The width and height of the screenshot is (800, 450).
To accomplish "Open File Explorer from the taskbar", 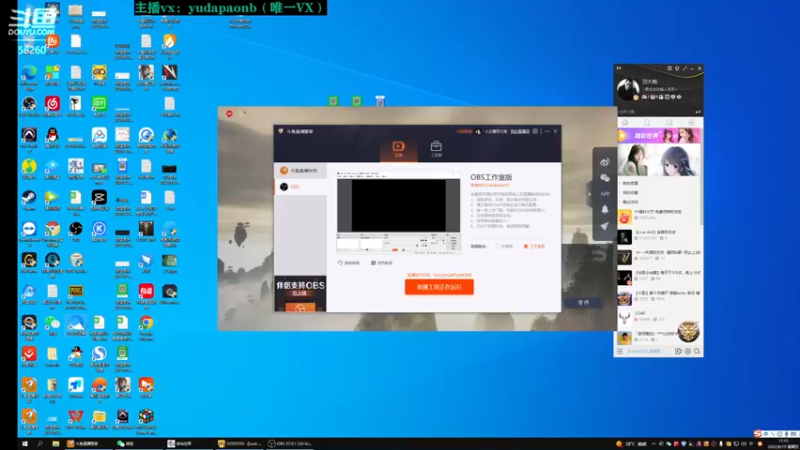I will [x=56, y=444].
